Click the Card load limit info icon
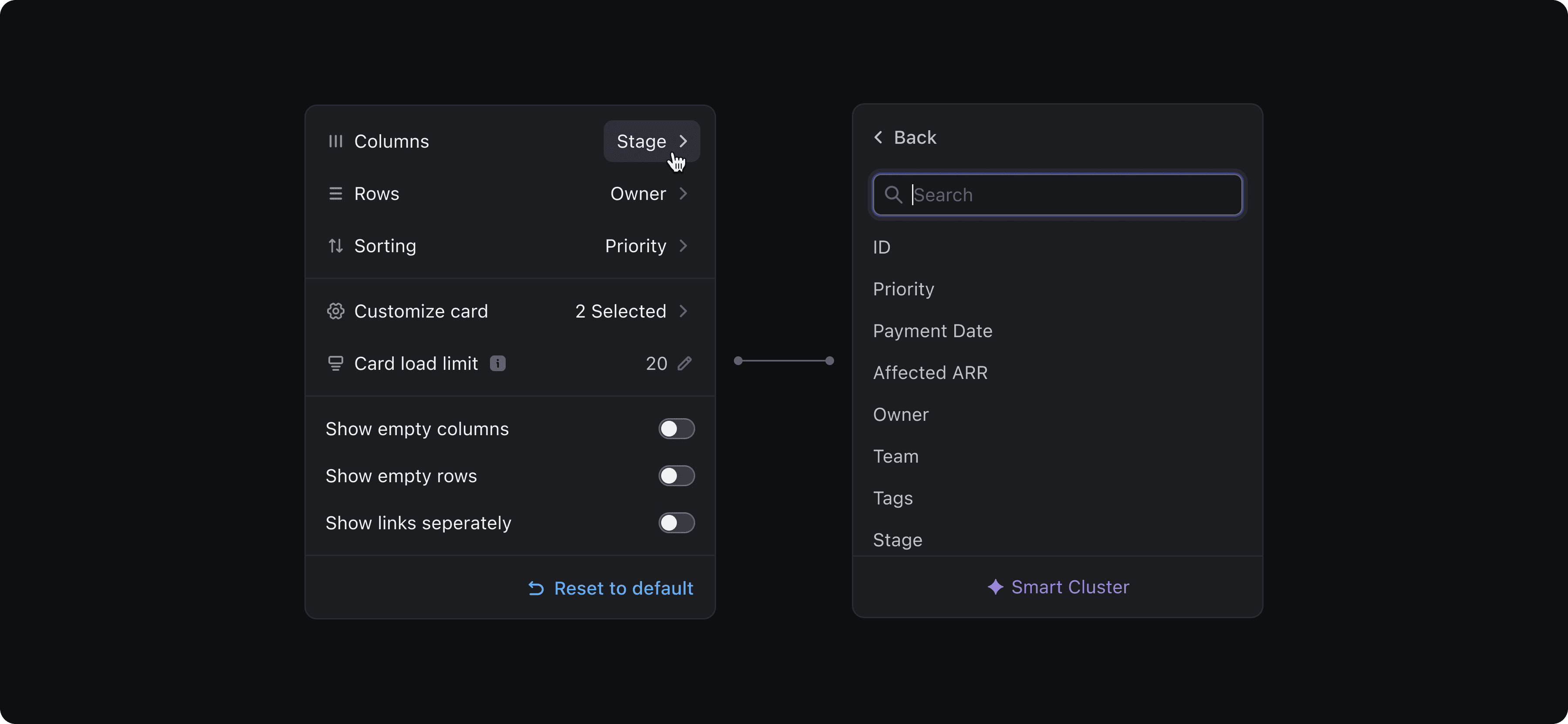The width and height of the screenshot is (1568, 724). [x=497, y=363]
